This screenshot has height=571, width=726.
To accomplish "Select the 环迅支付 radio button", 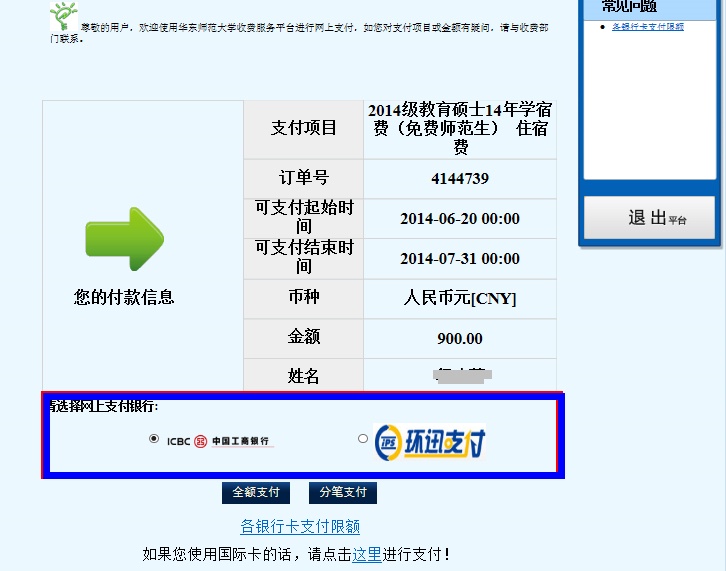I will 362,438.
